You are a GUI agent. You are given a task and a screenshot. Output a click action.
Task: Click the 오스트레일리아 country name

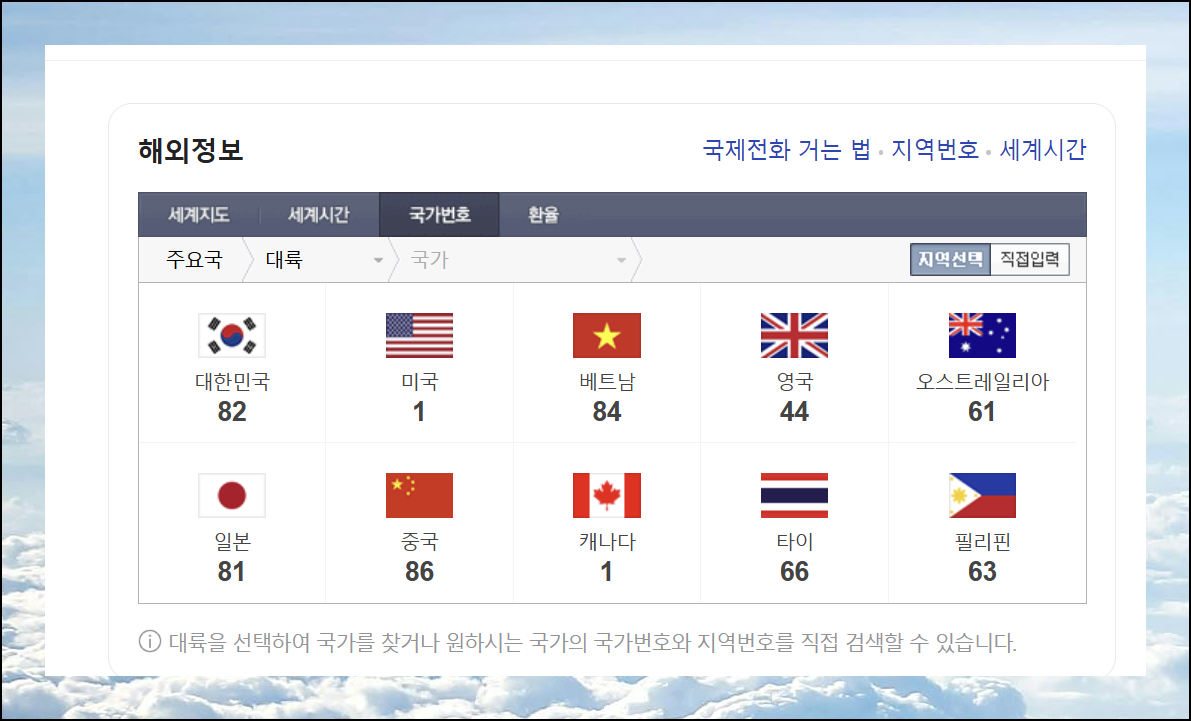982,381
